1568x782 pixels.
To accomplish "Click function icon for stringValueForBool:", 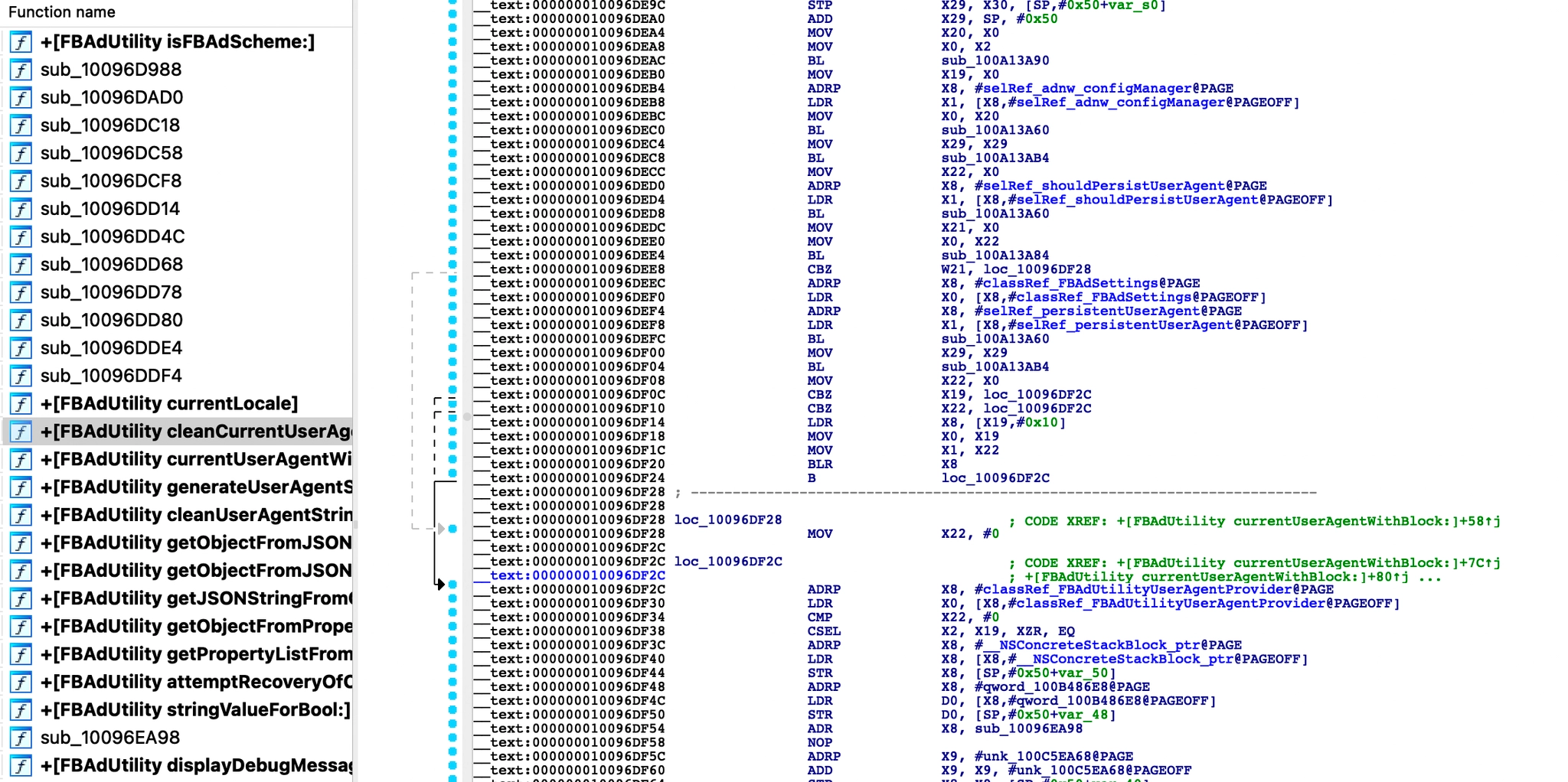I will (21, 710).
